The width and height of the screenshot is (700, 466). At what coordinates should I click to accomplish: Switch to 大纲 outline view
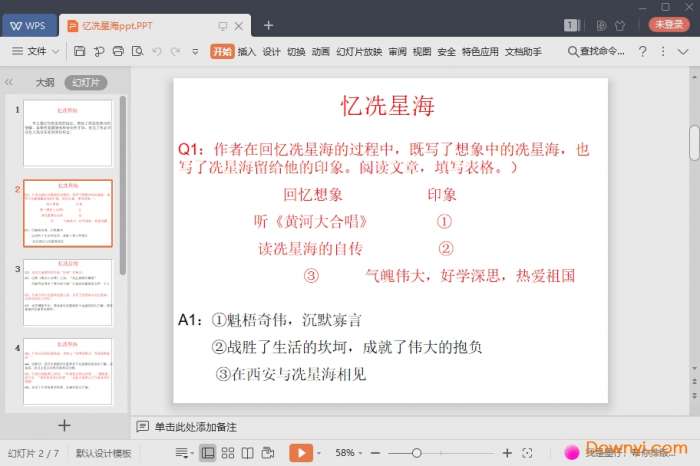point(45,83)
